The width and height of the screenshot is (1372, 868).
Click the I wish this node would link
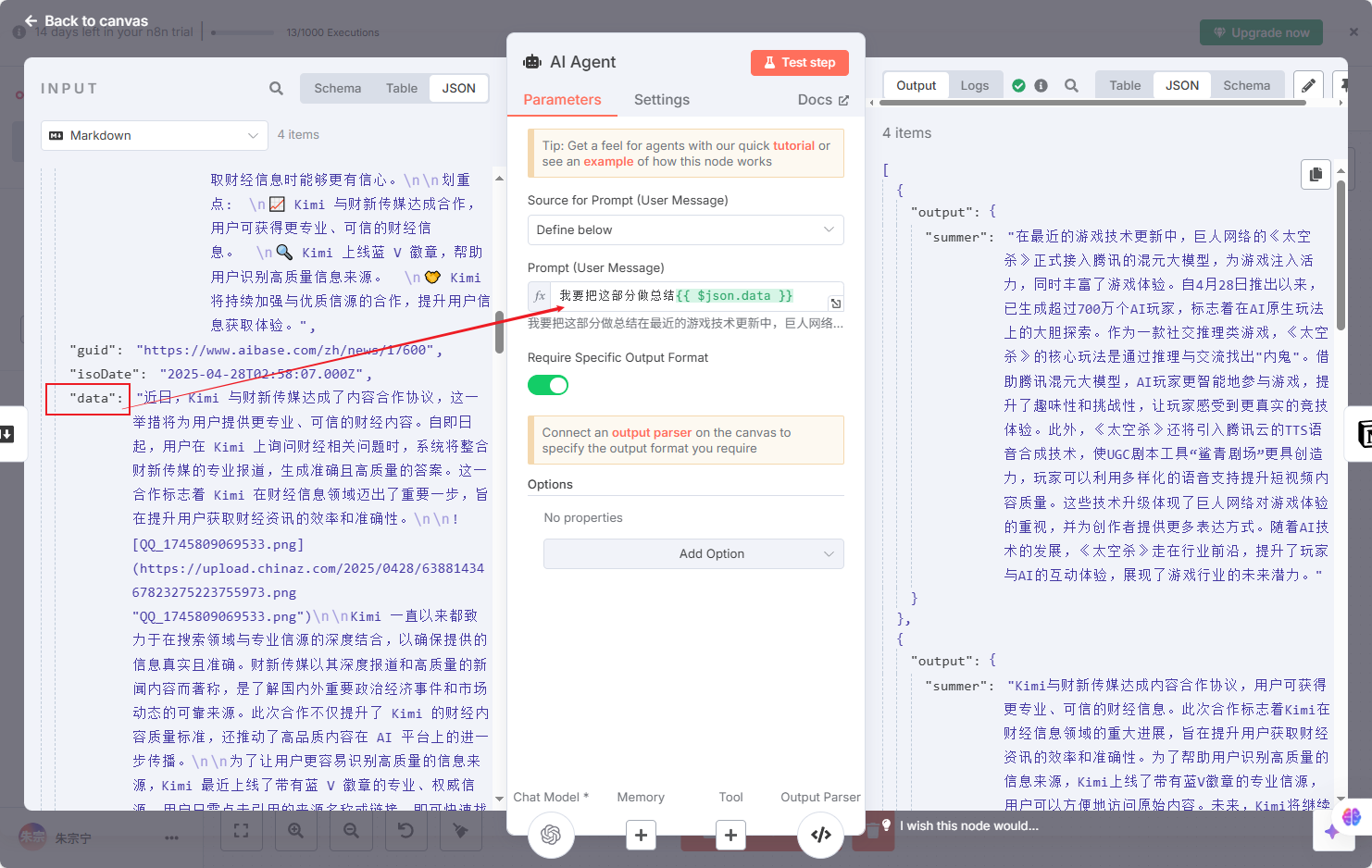[968, 825]
